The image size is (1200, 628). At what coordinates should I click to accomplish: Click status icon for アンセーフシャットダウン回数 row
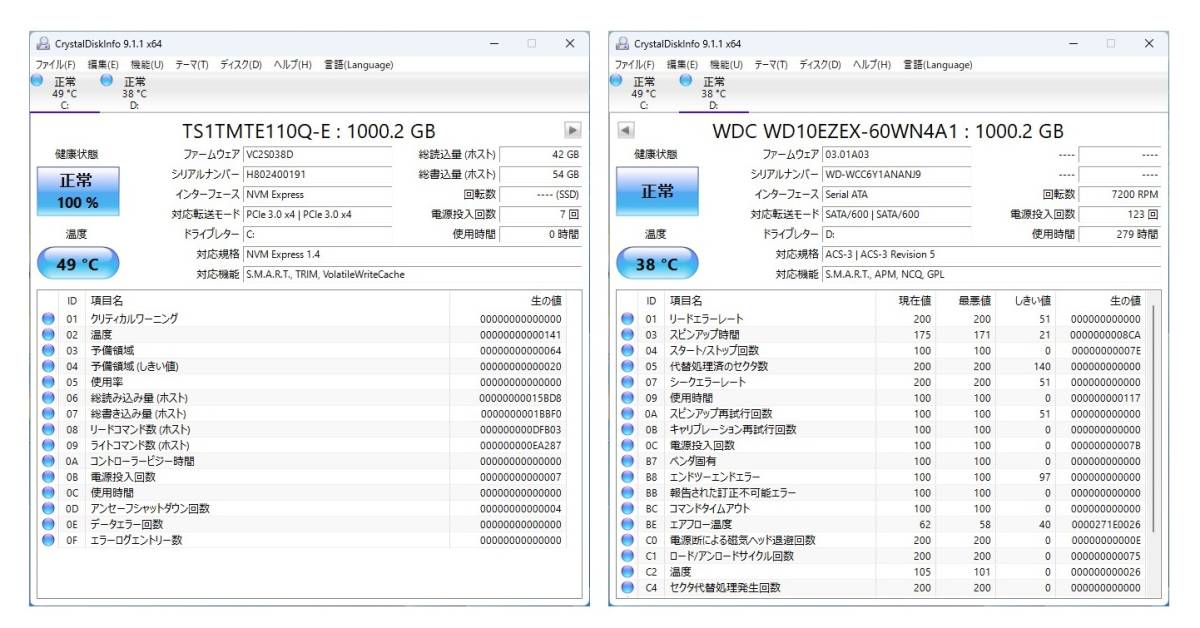pos(48,508)
